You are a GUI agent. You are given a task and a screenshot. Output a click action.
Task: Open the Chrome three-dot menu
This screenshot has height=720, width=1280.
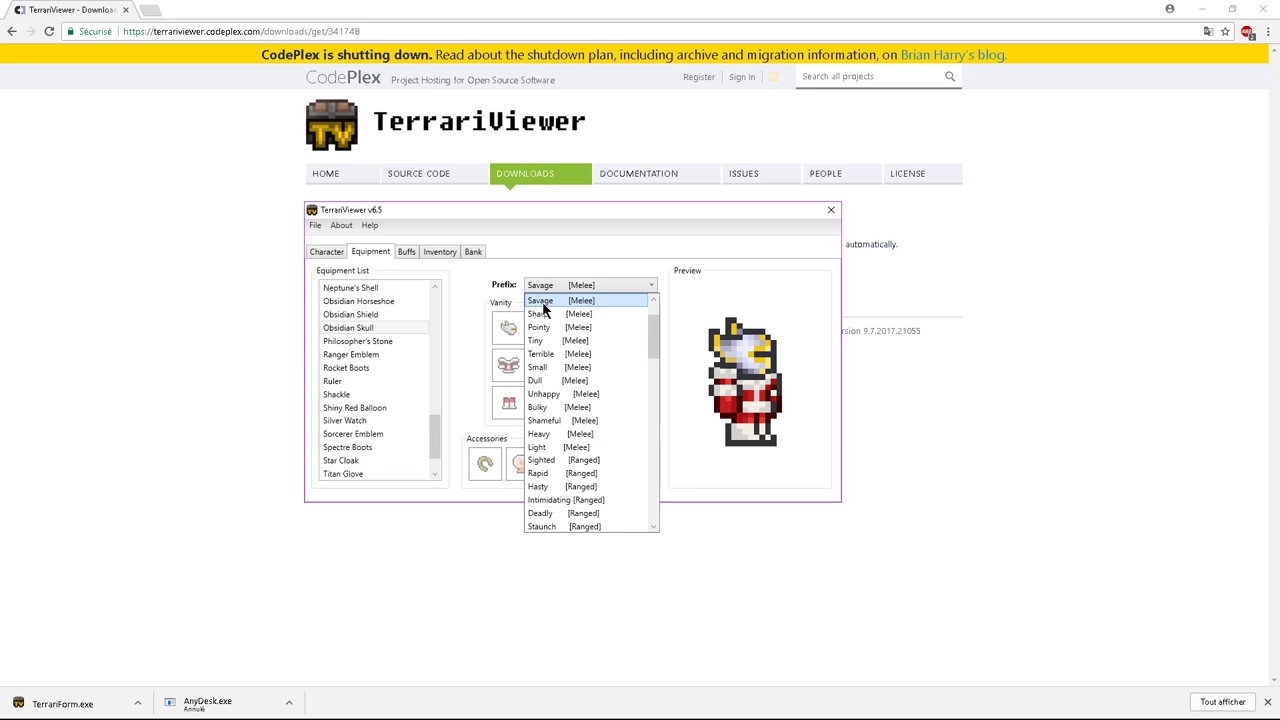point(1266,31)
